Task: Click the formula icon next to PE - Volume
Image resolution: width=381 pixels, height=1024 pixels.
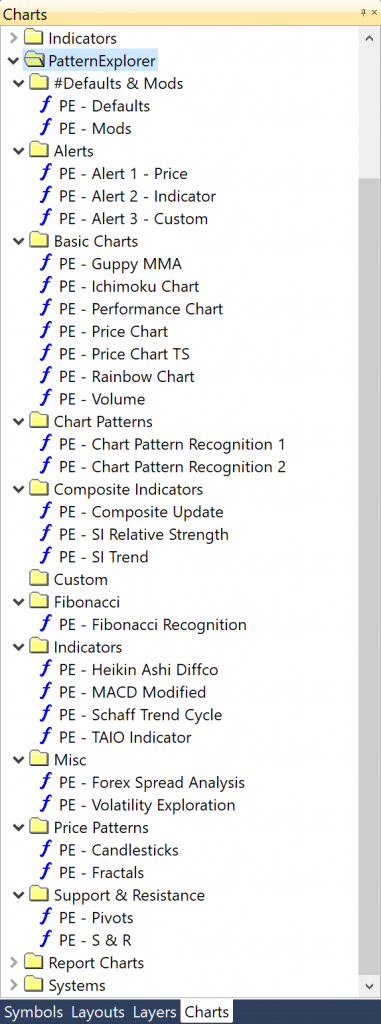Action: tap(46, 399)
